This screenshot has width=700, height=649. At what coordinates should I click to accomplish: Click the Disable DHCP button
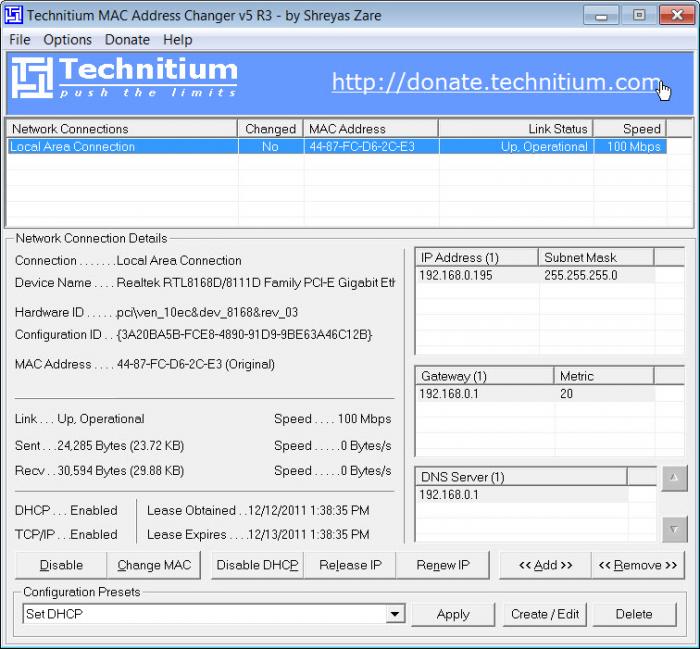click(258, 565)
